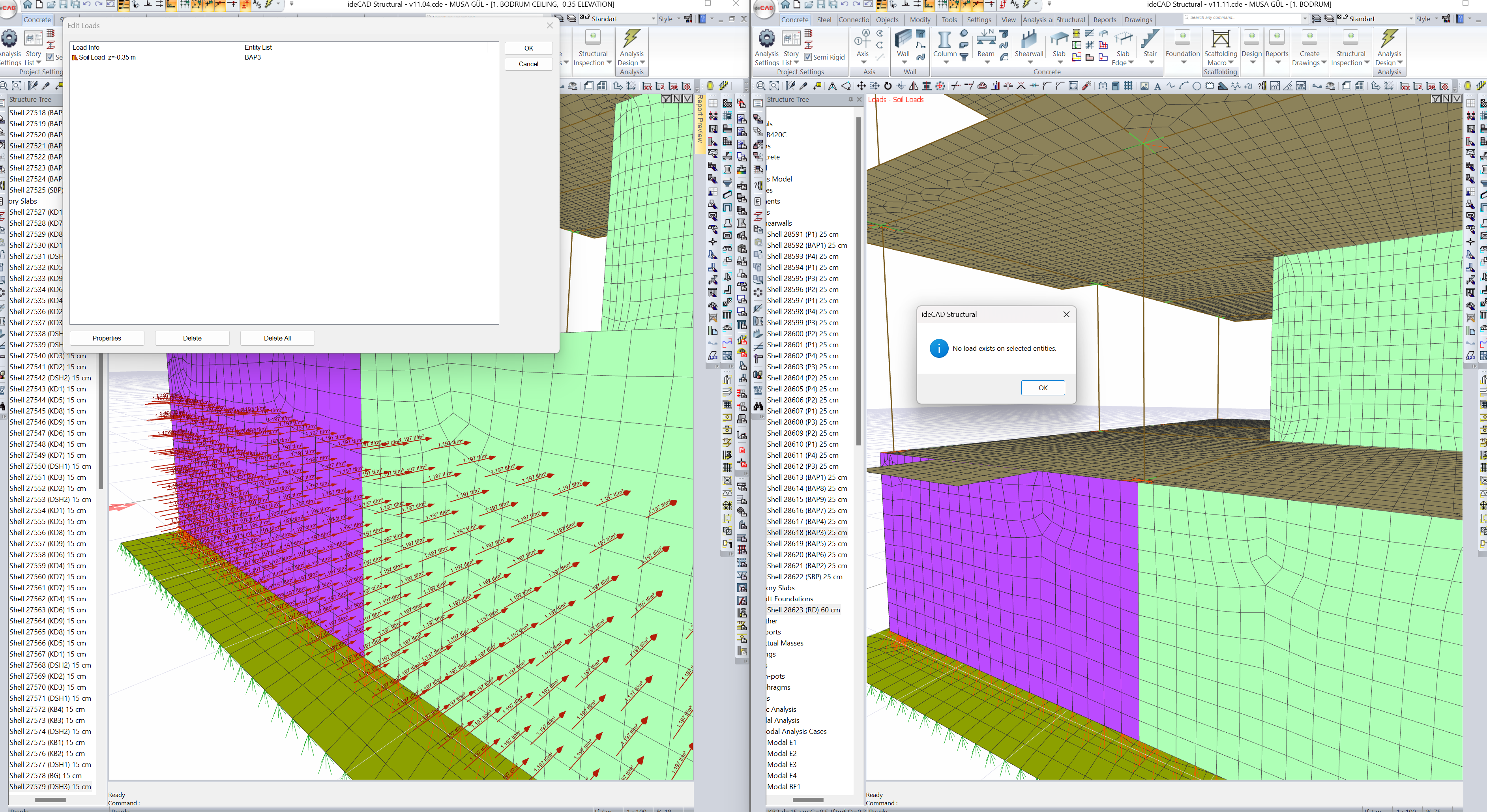Select the Stair tool icon

pyautogui.click(x=1150, y=39)
